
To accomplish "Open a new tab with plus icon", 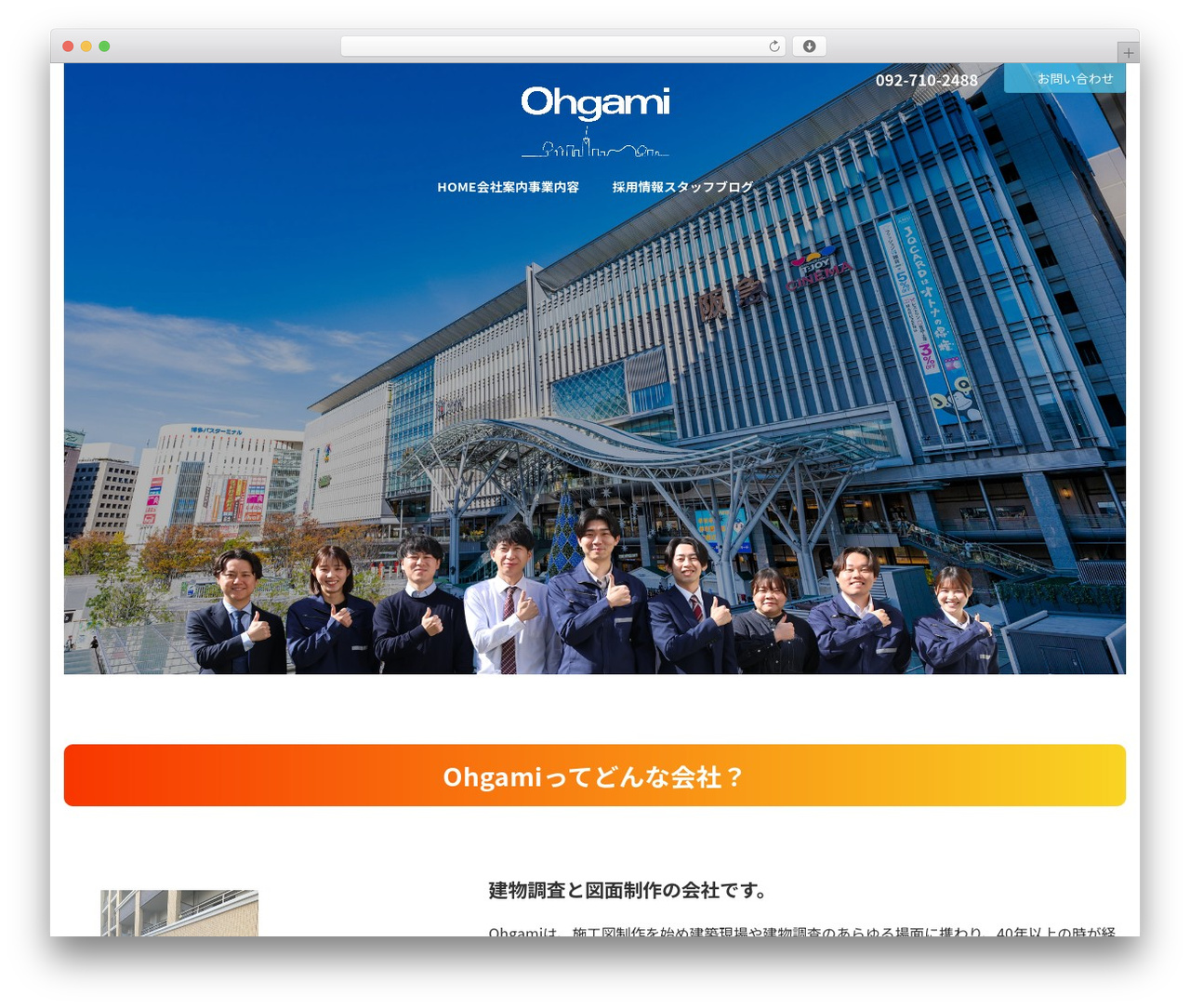I will tap(1128, 53).
